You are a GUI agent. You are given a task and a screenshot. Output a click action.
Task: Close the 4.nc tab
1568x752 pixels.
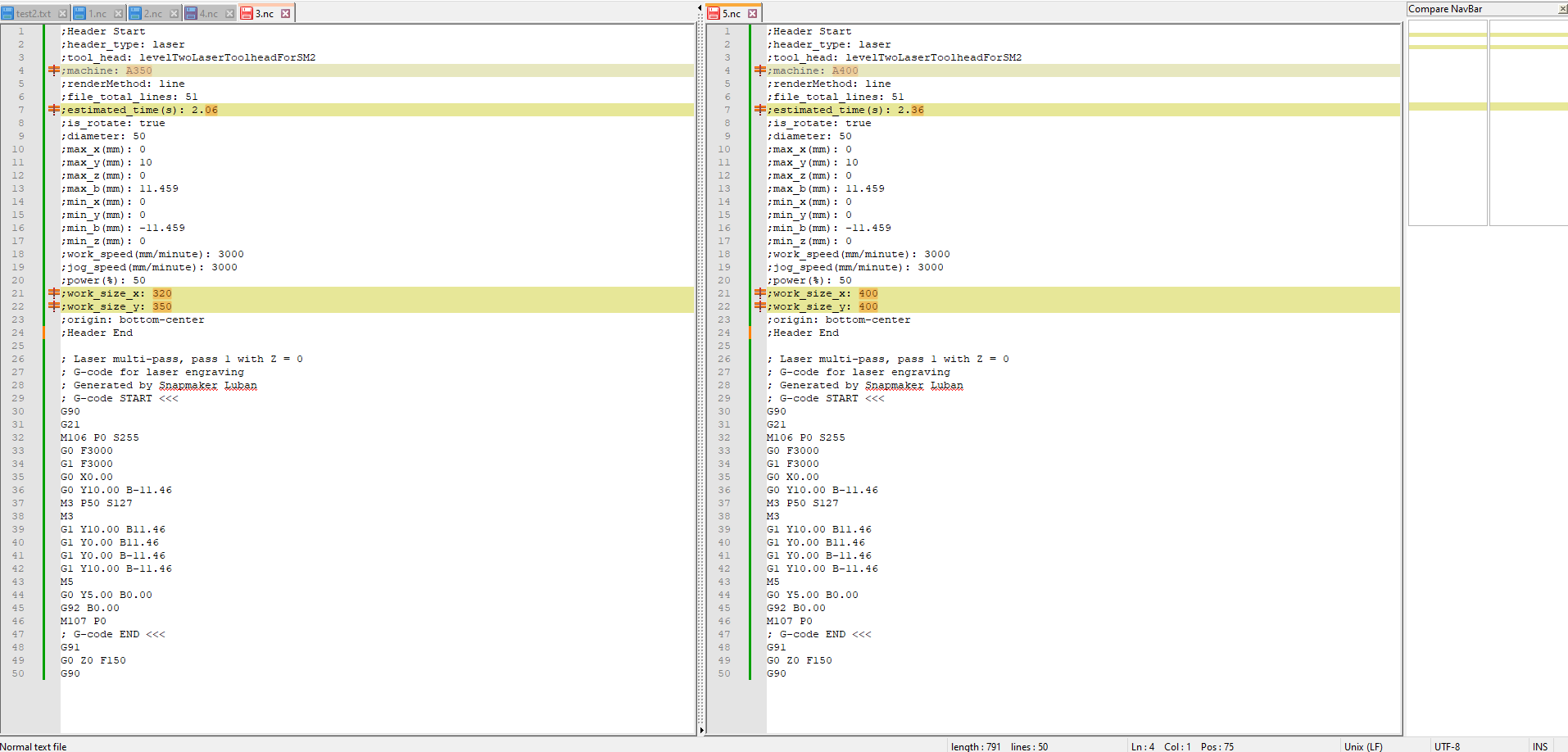click(x=229, y=14)
